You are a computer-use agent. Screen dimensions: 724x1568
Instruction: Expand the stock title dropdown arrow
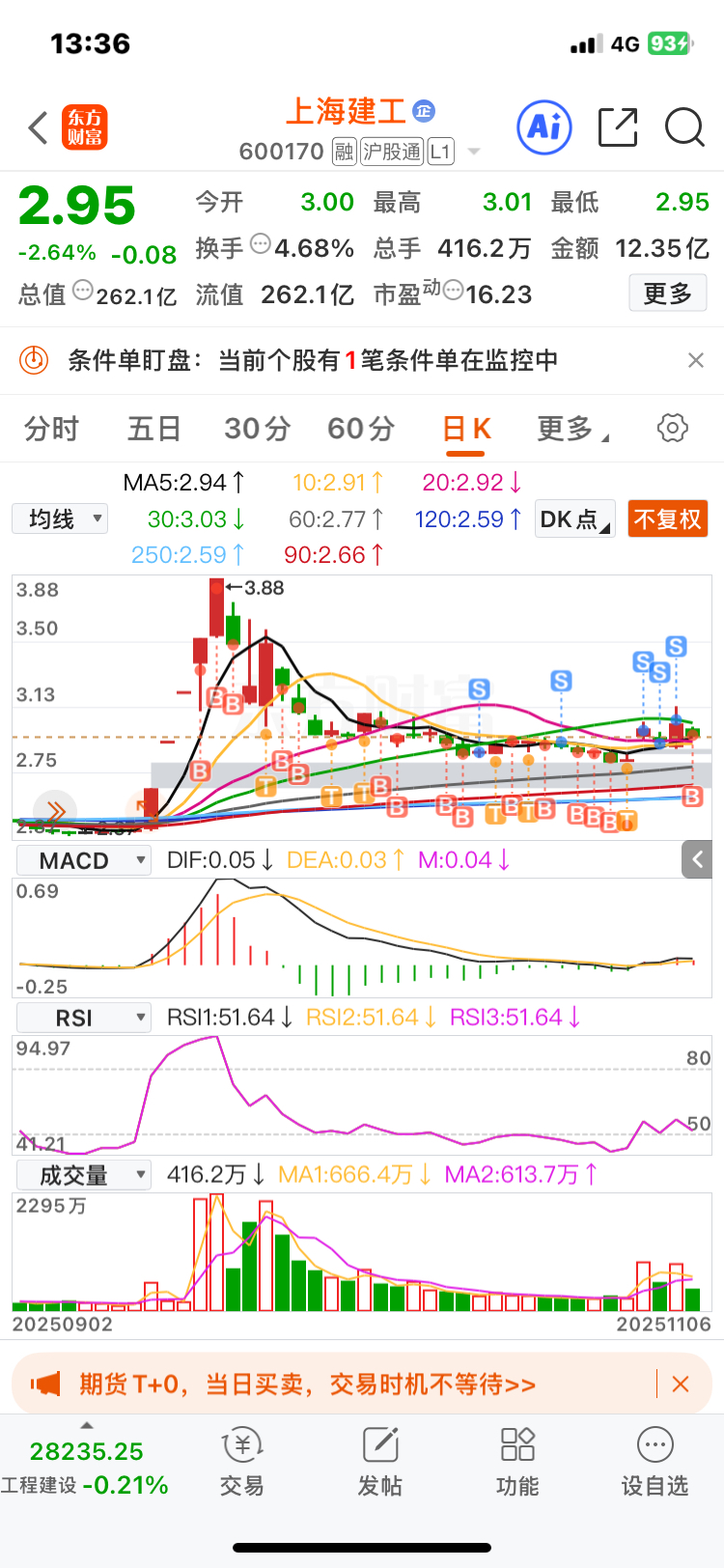coord(474,152)
